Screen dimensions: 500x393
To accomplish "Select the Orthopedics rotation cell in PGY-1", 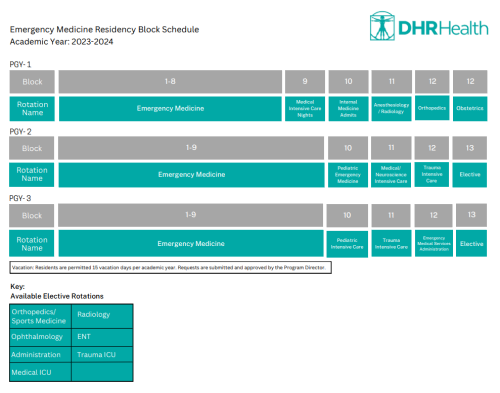I will coord(432,108).
